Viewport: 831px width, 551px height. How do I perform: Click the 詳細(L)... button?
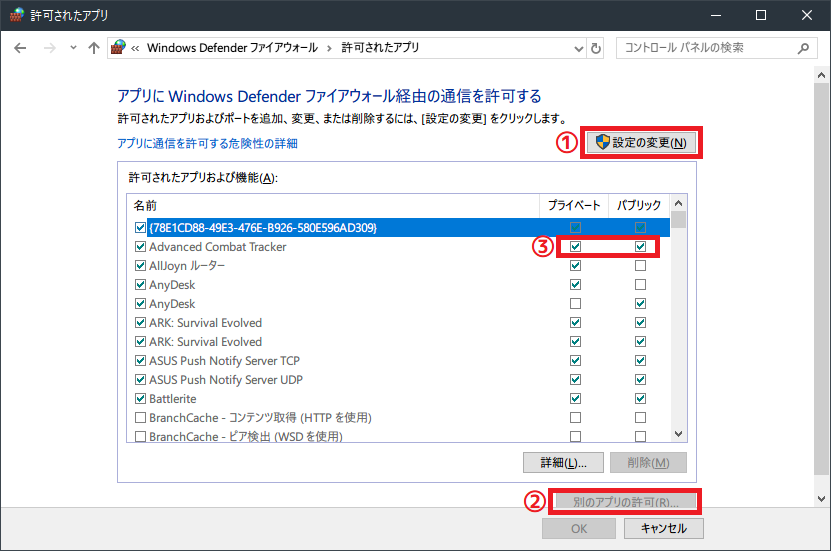(563, 463)
